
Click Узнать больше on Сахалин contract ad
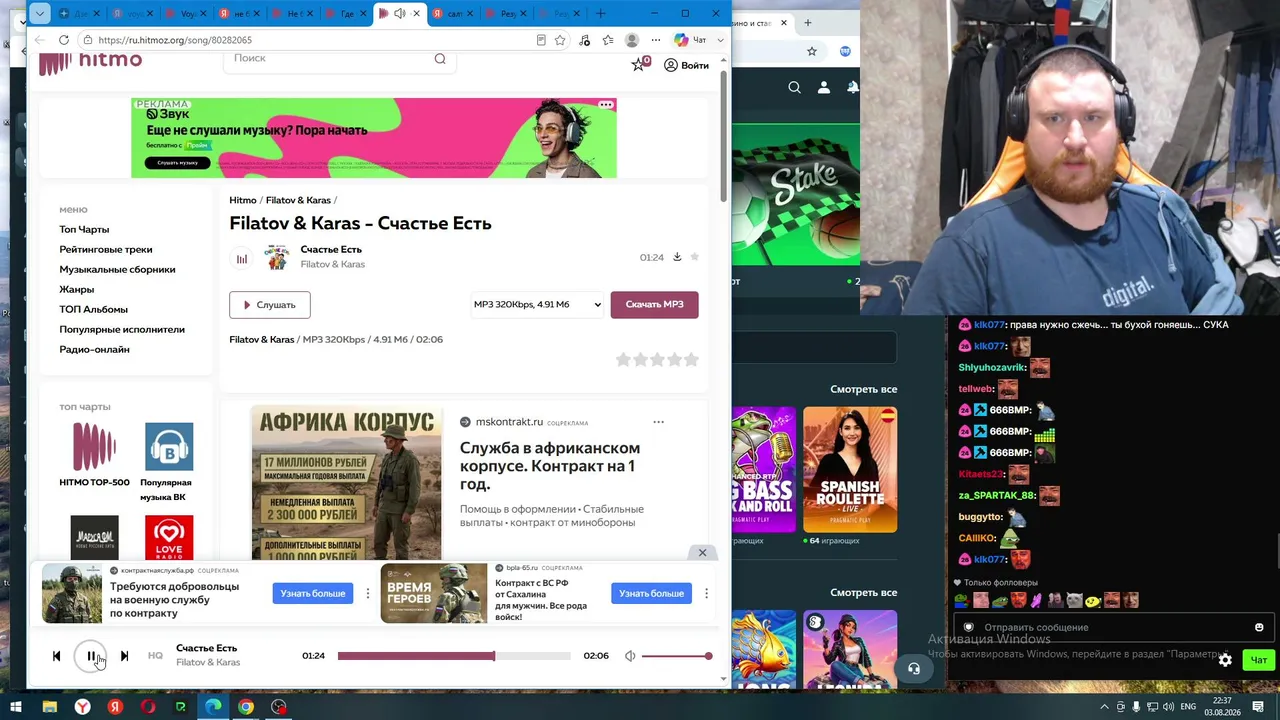click(x=651, y=594)
